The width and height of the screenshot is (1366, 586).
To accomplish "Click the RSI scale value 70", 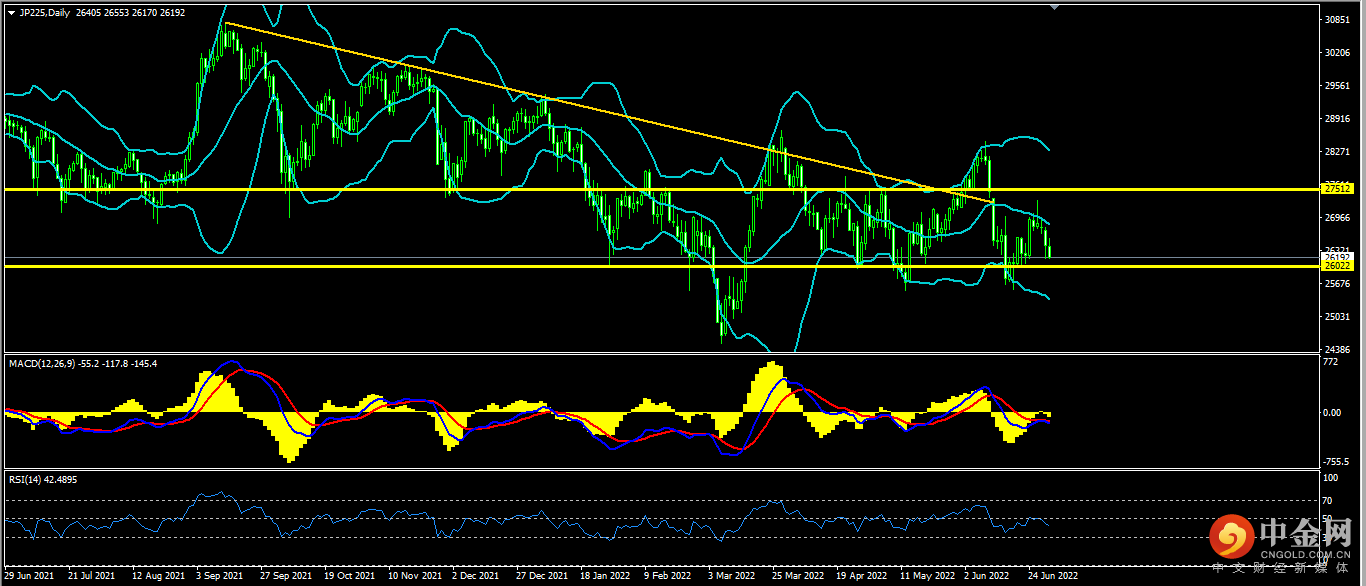I will tap(1329, 500).
